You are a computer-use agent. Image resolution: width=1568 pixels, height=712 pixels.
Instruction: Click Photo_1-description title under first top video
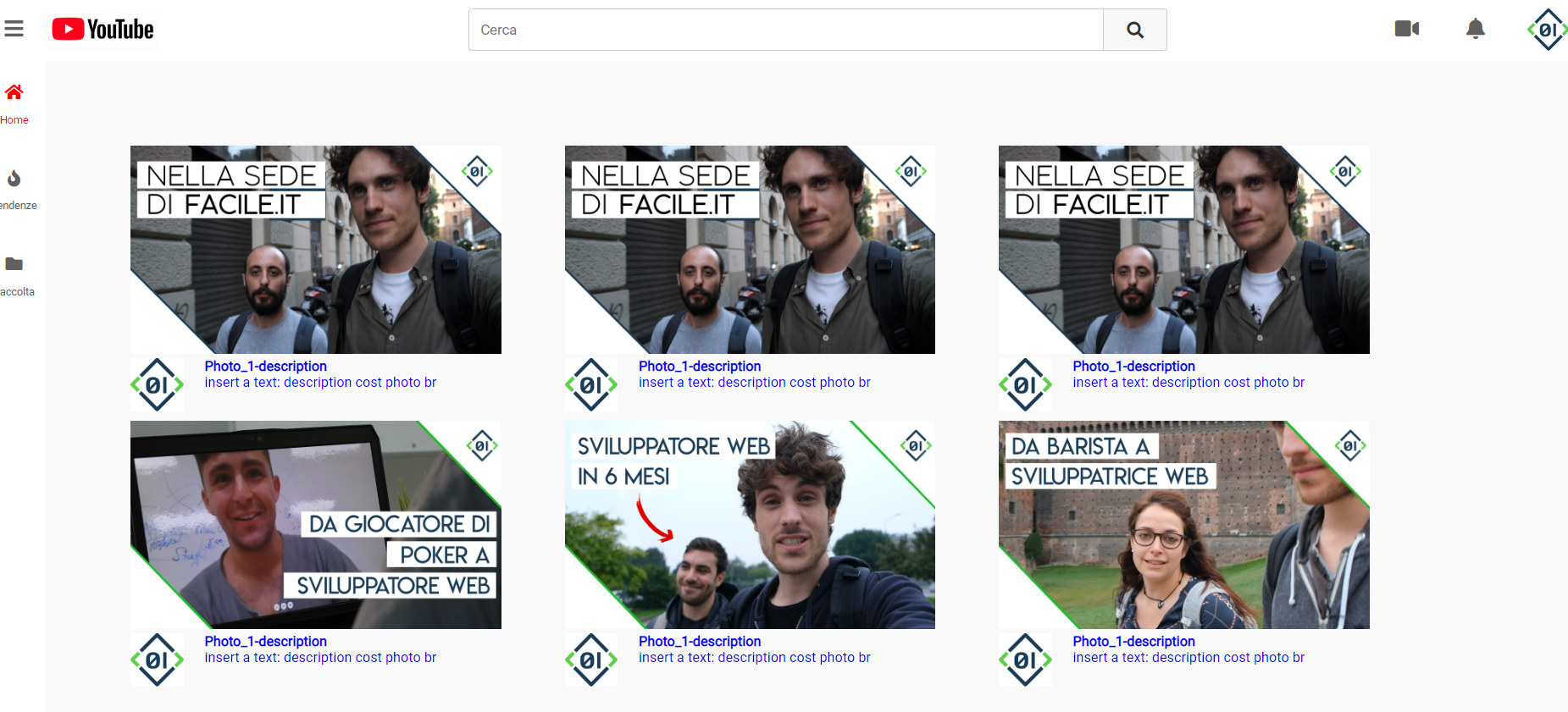tap(266, 367)
